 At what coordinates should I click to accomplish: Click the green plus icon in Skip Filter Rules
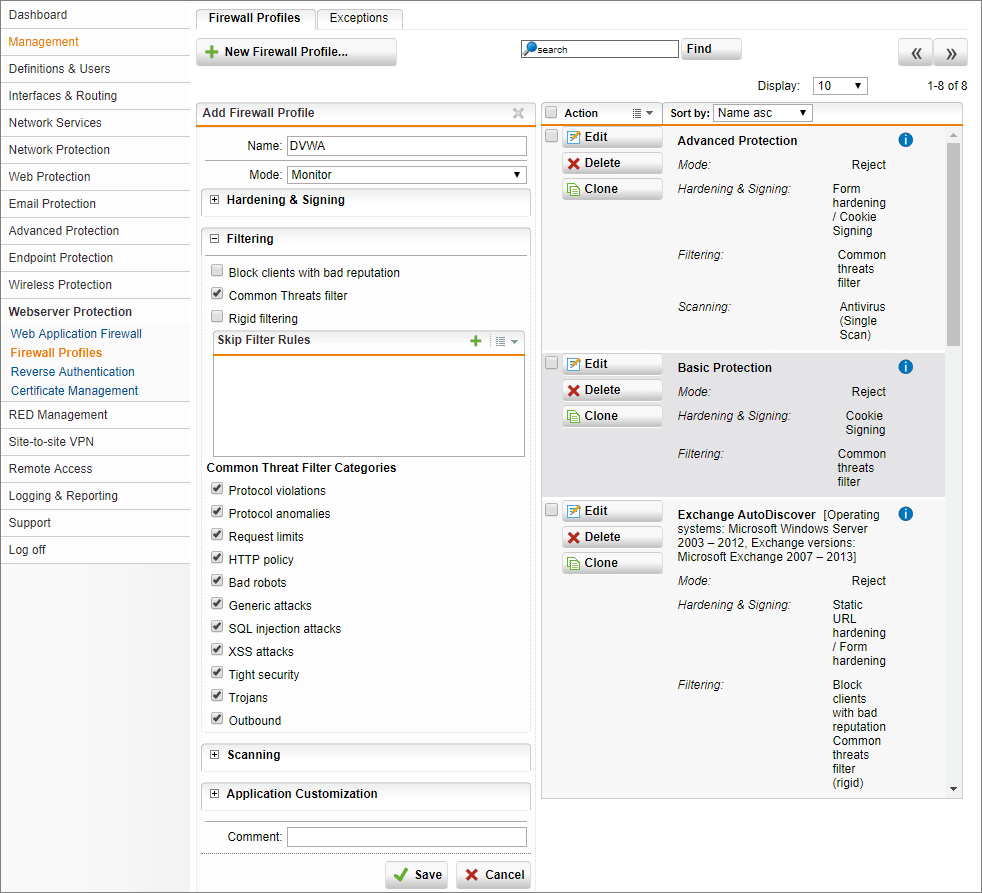[475, 341]
